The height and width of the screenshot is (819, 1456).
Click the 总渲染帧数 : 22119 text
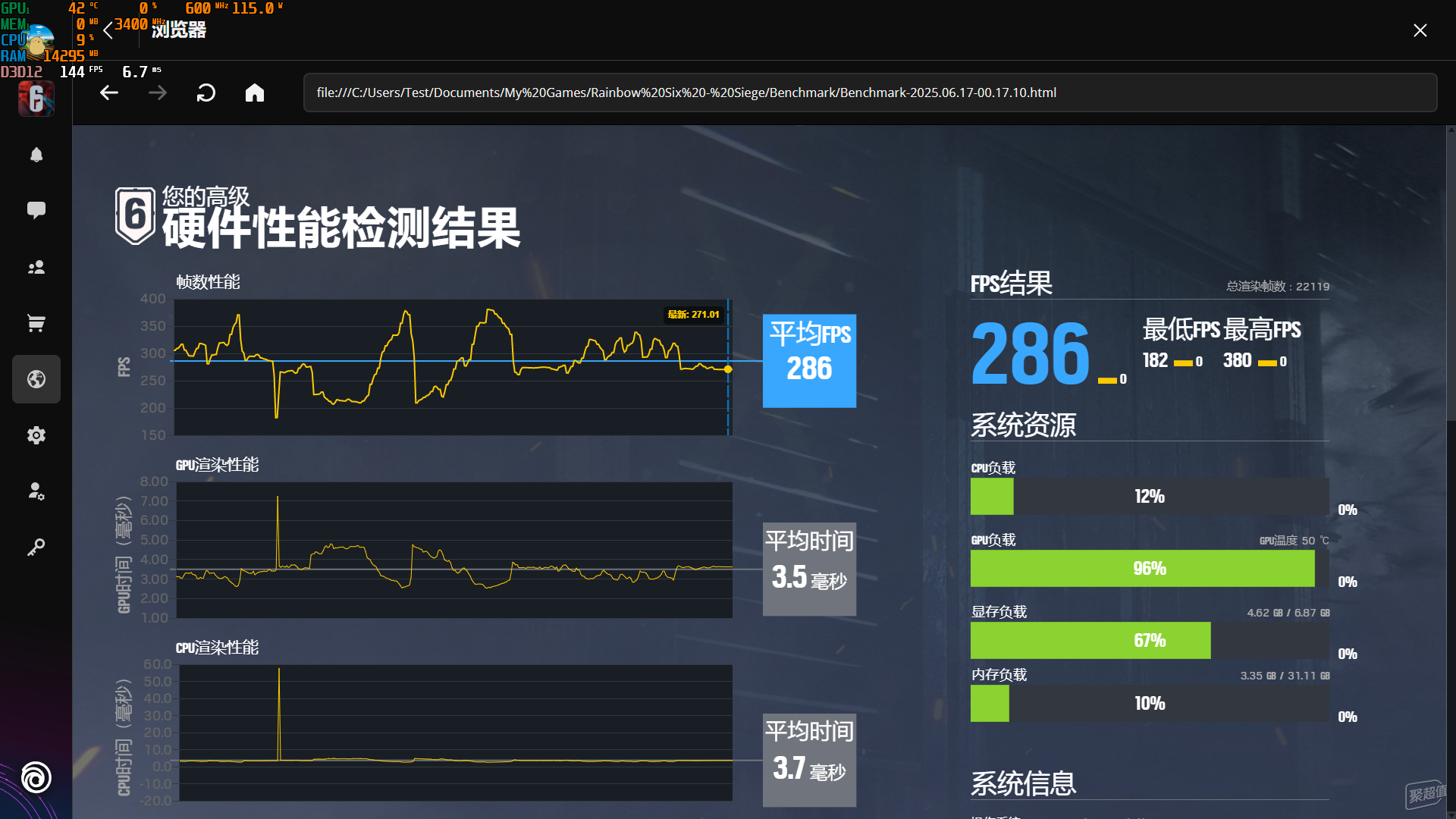[x=1278, y=286]
